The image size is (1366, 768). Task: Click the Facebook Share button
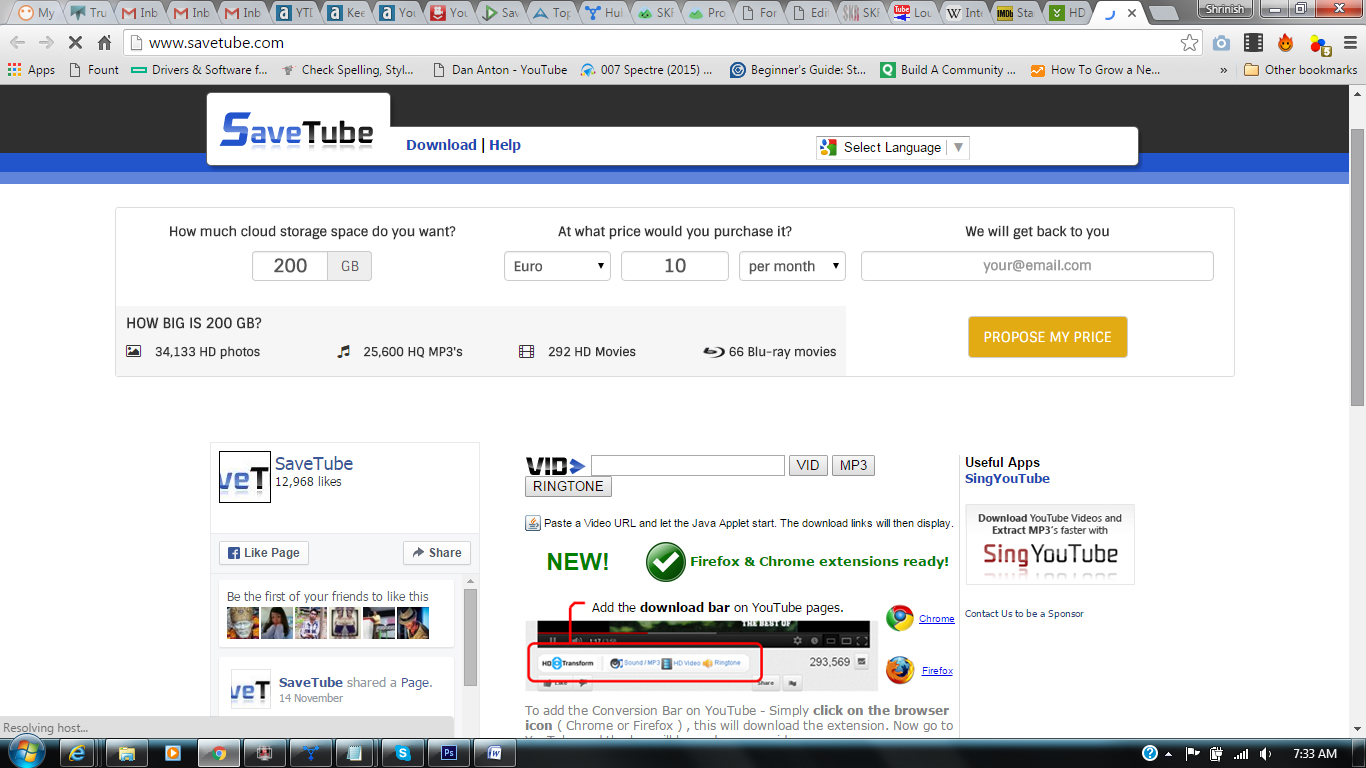click(x=436, y=552)
